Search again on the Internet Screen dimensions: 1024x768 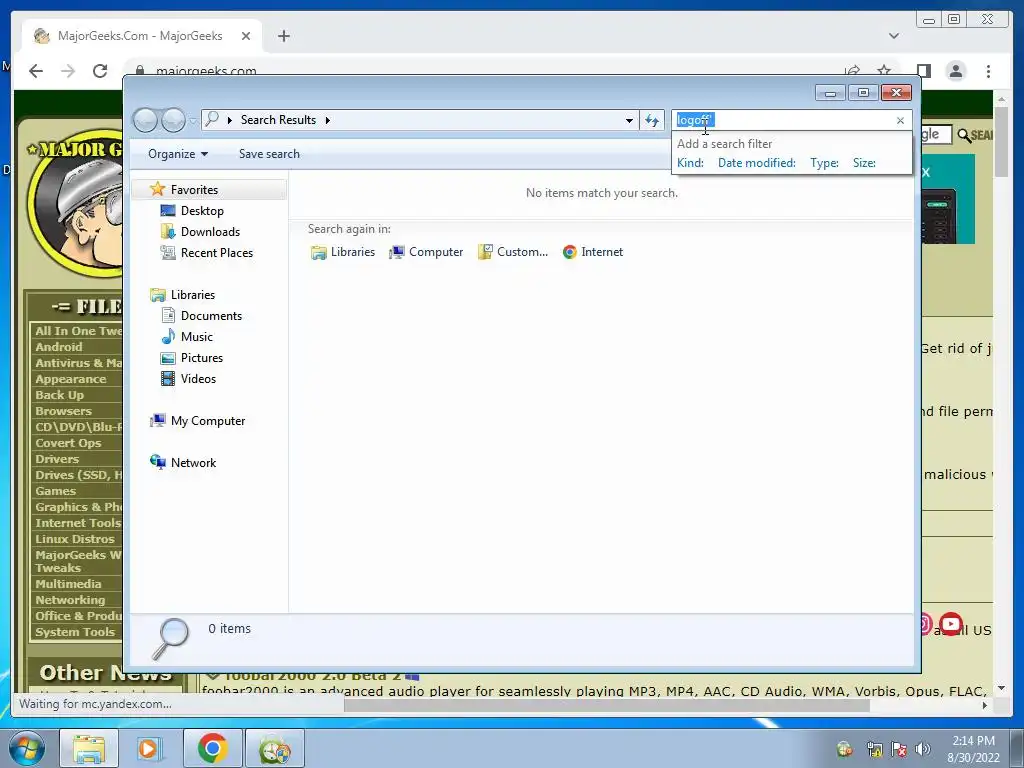pos(593,252)
